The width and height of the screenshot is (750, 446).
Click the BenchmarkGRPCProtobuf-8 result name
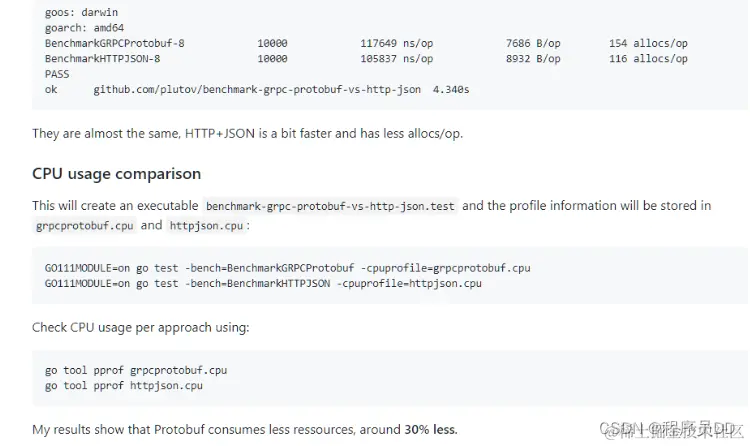coord(114,44)
